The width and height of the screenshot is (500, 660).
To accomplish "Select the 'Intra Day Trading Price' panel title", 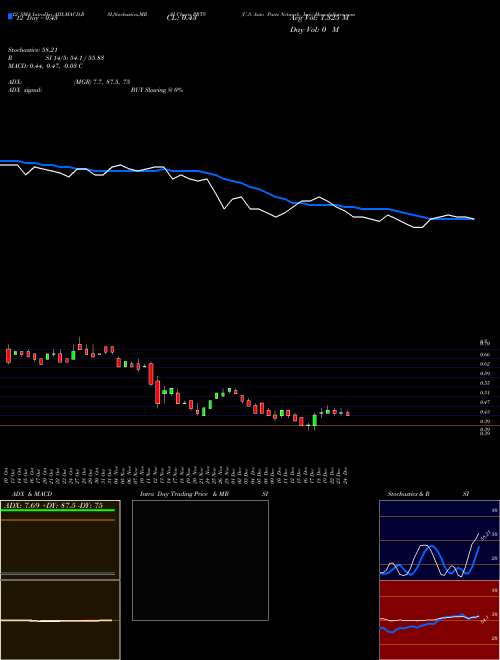I will pyautogui.click(x=174, y=494).
